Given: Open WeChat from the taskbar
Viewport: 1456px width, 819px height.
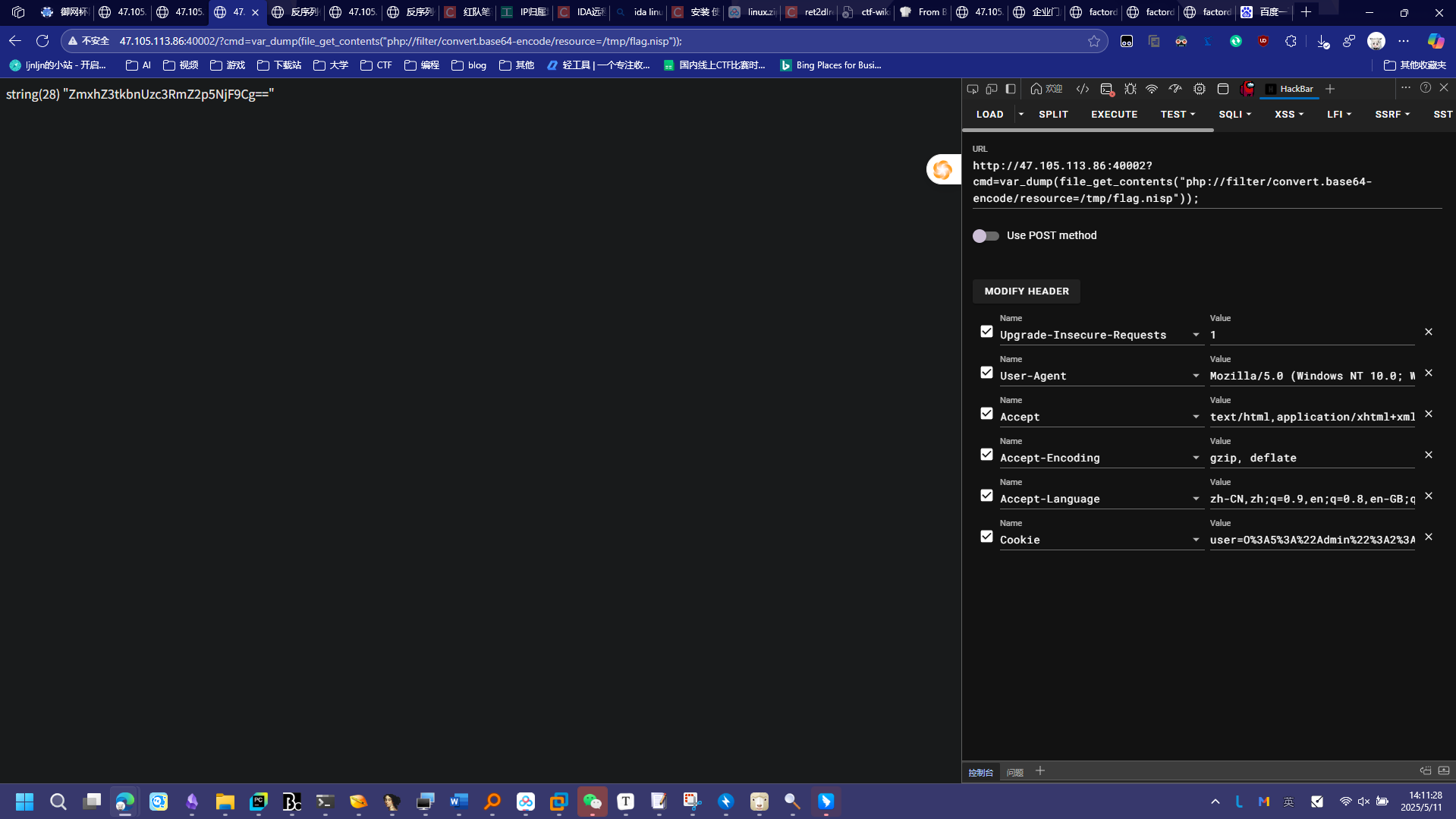Looking at the screenshot, I should tap(593, 802).
